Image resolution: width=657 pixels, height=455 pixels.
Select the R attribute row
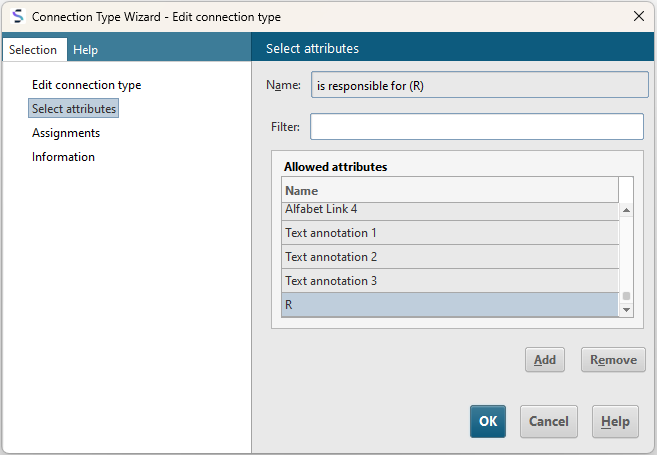(450, 305)
